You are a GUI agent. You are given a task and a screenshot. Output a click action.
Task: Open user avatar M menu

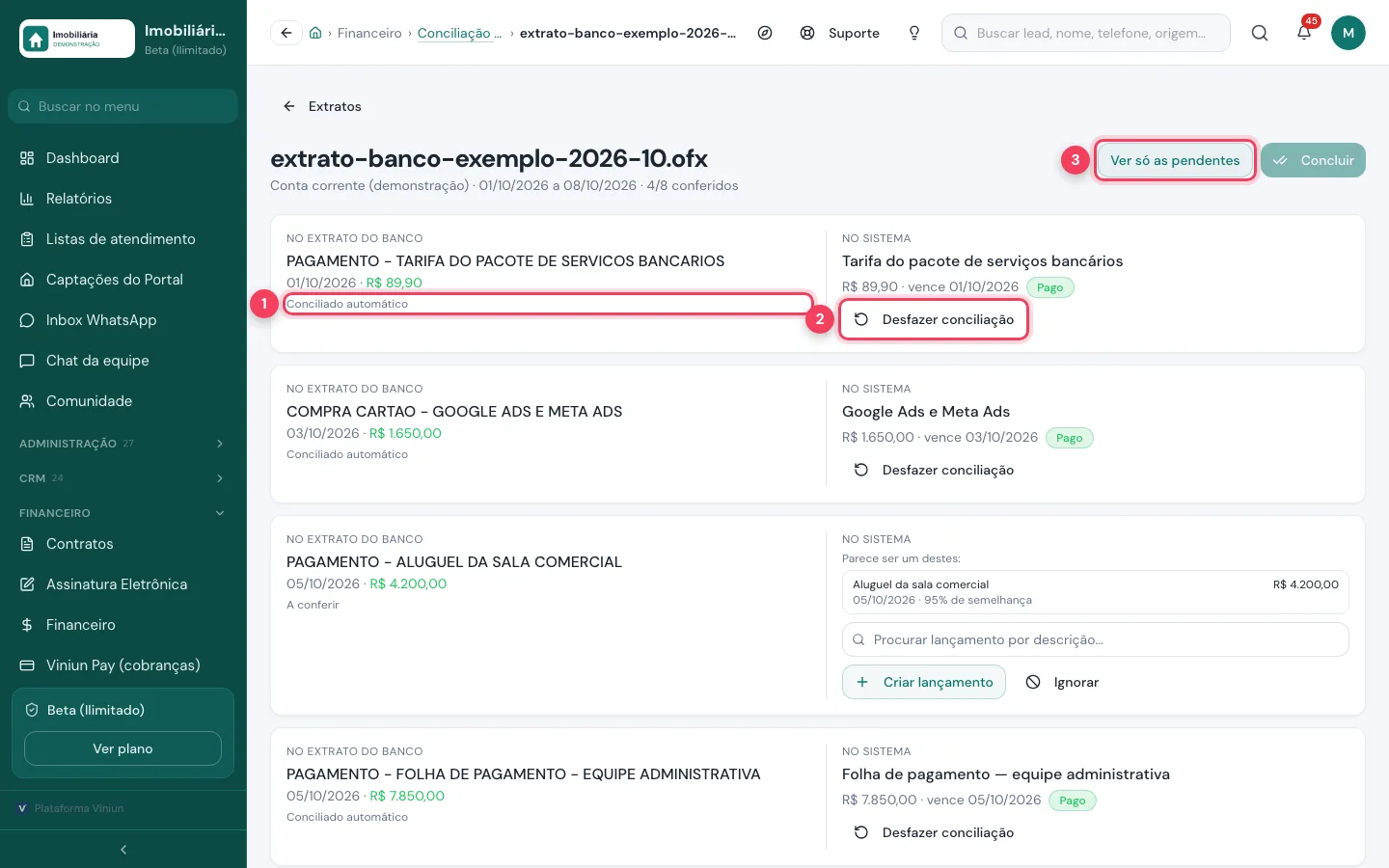1348,33
